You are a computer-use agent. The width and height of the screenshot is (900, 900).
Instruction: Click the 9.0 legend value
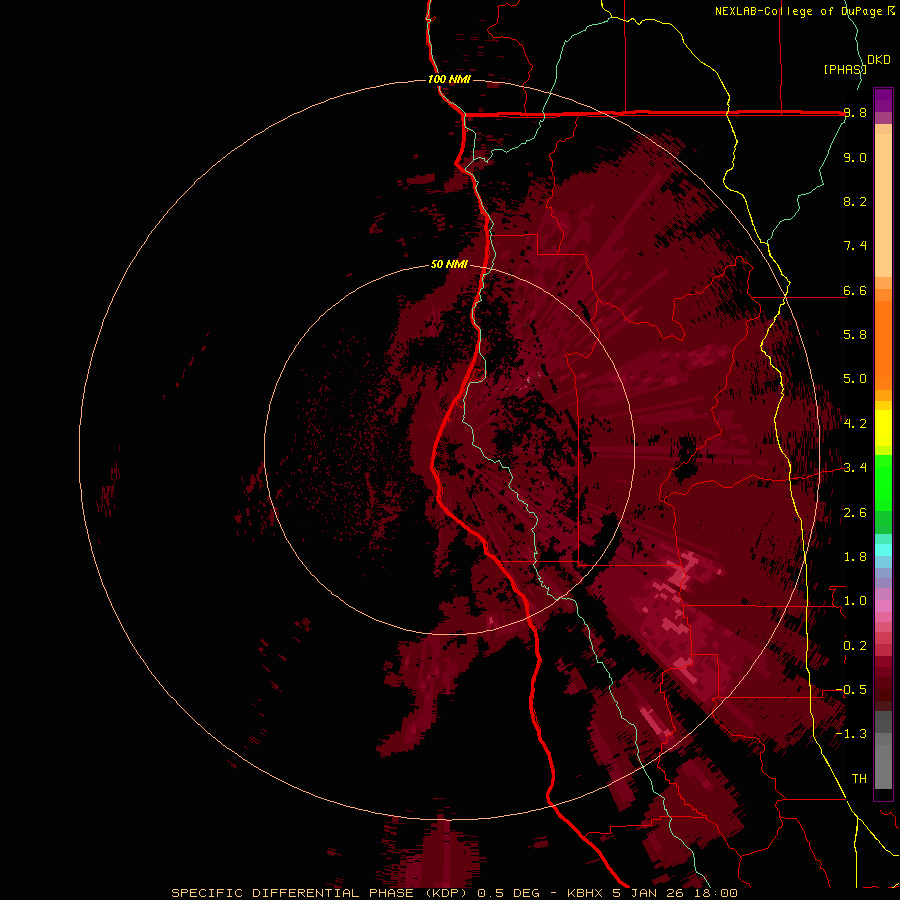tap(855, 157)
